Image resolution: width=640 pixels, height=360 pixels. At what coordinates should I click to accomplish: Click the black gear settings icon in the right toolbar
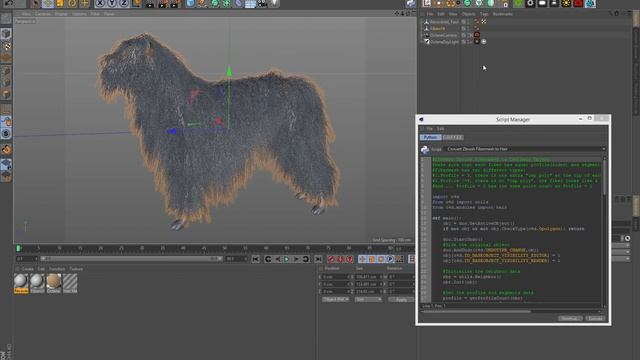tap(530, 4)
